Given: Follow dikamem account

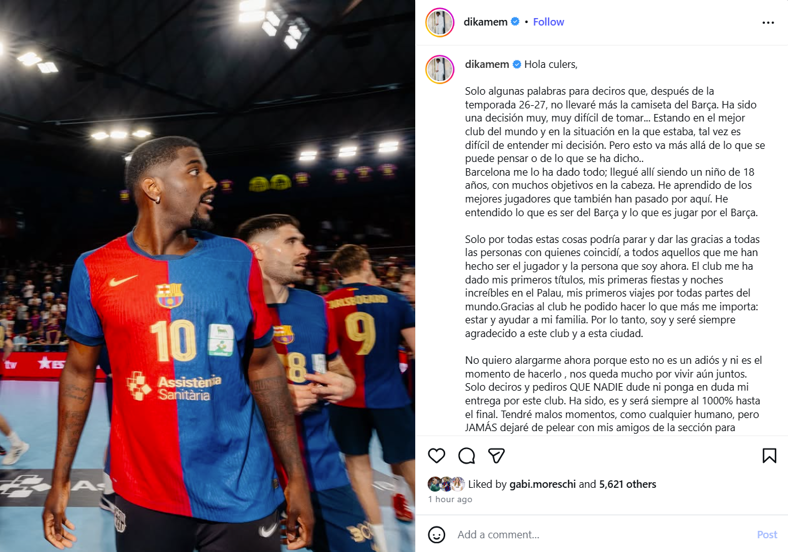Looking at the screenshot, I should coord(548,22).
